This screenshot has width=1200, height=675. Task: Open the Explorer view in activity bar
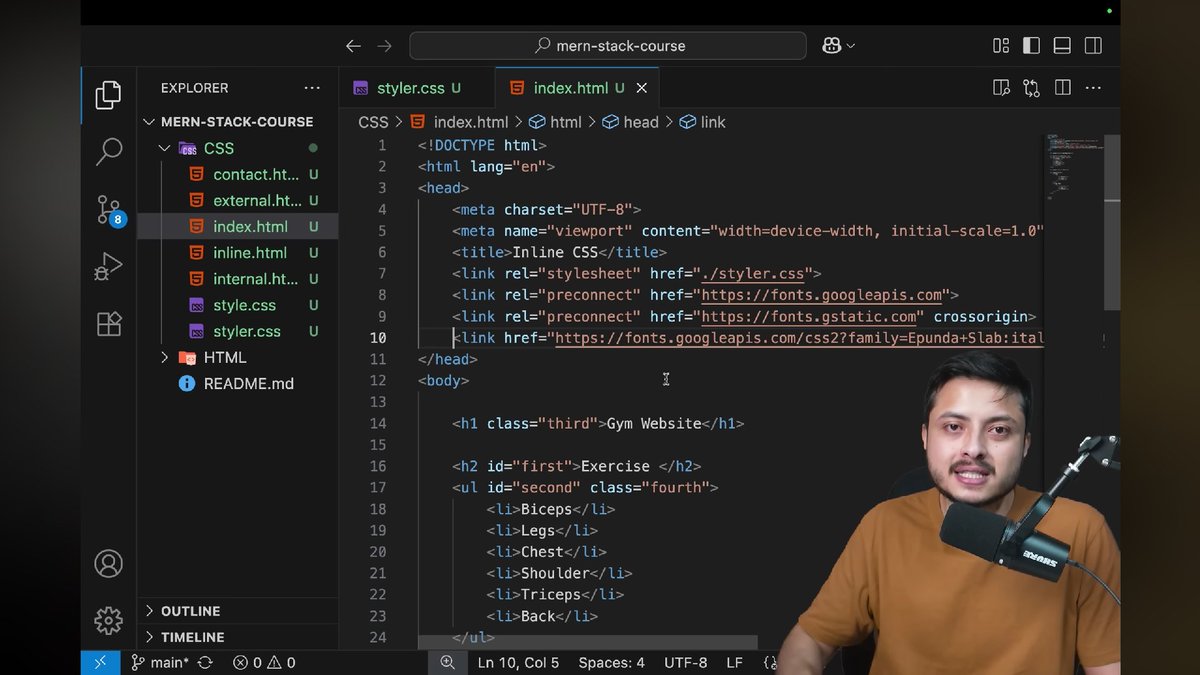pyautogui.click(x=108, y=95)
